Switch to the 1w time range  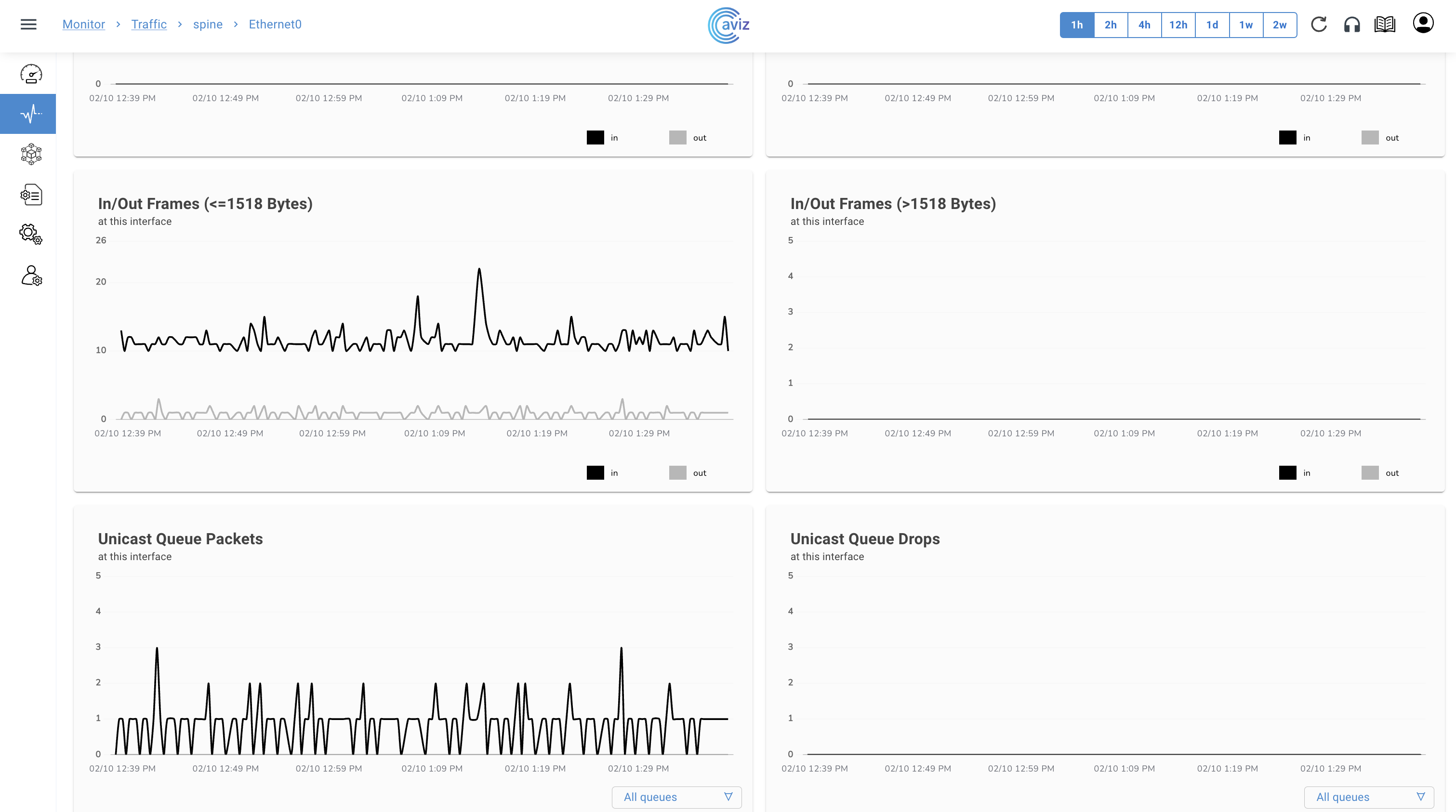pyautogui.click(x=1246, y=25)
